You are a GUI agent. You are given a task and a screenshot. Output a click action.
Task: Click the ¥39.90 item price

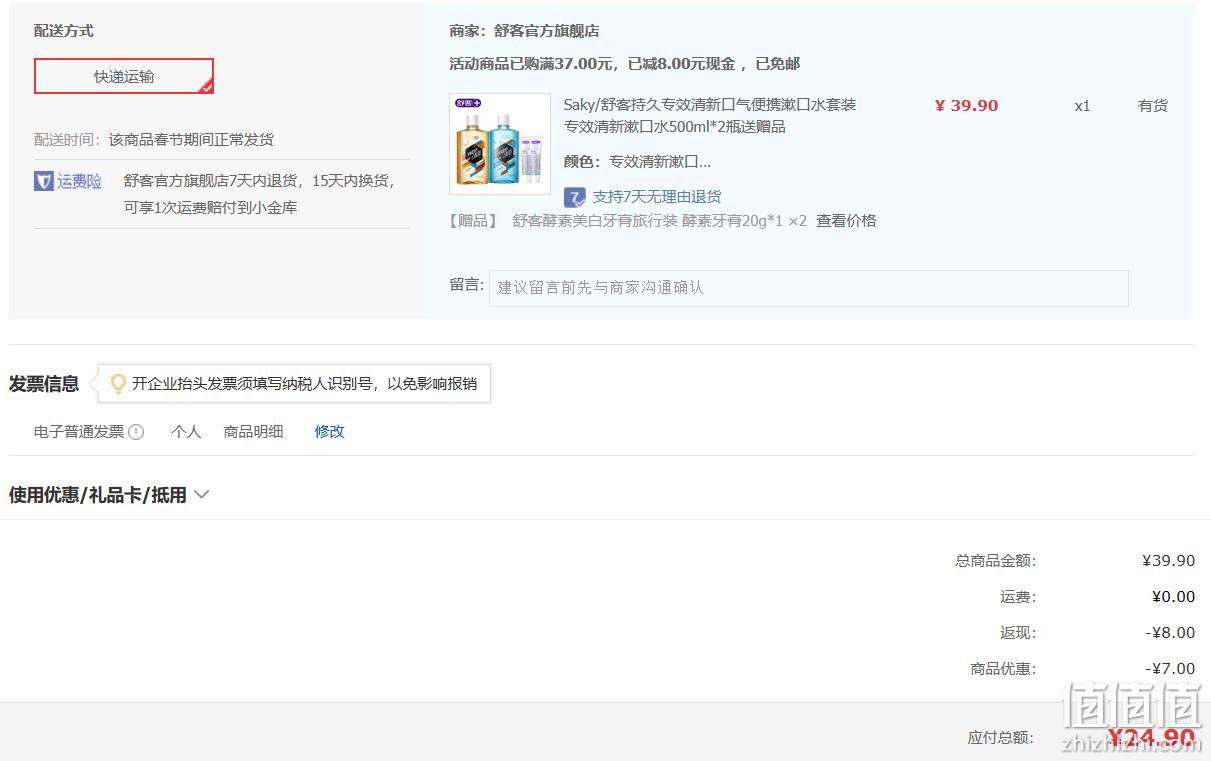(x=966, y=106)
